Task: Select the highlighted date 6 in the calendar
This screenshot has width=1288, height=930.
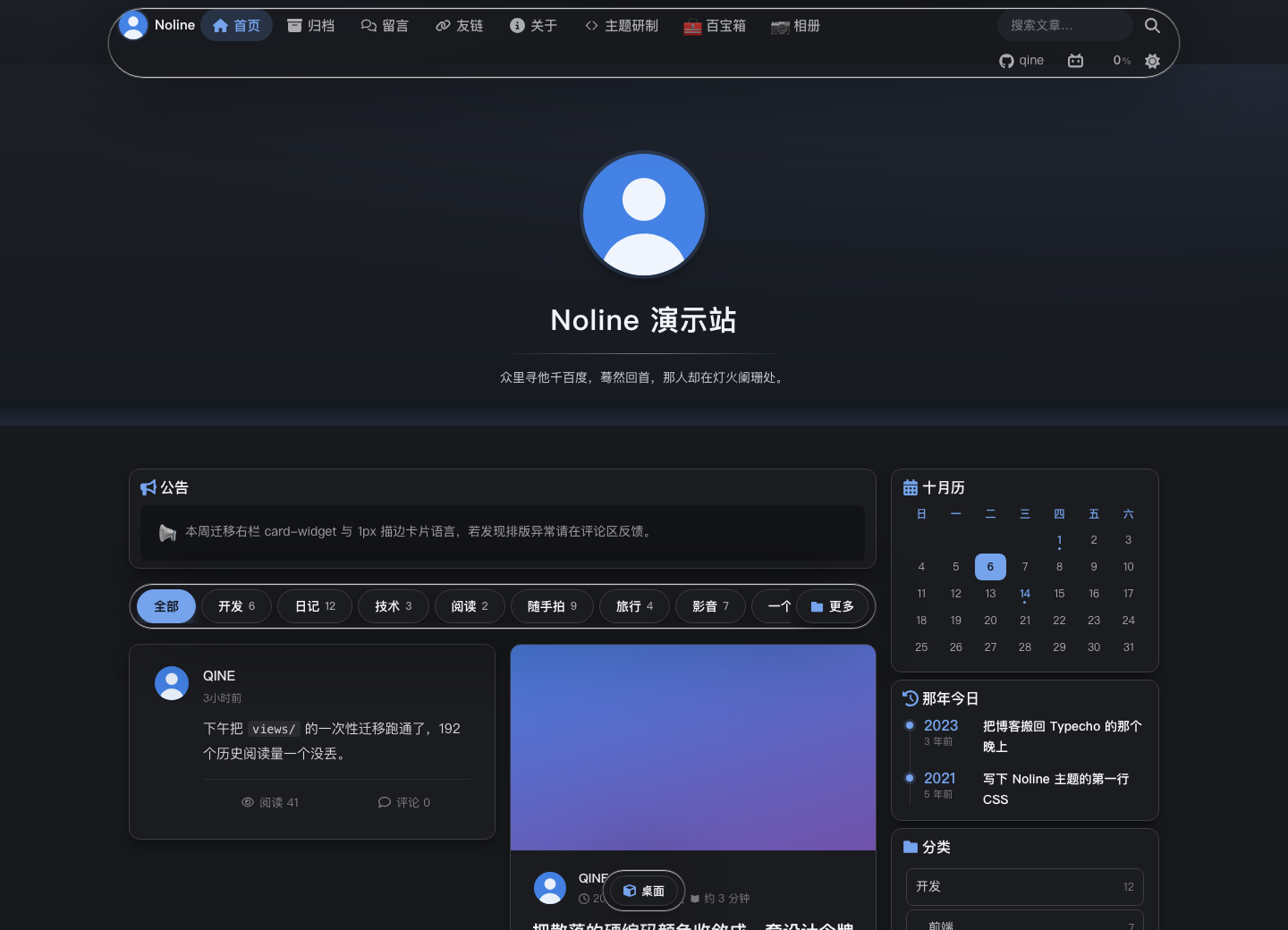Action: coord(990,567)
